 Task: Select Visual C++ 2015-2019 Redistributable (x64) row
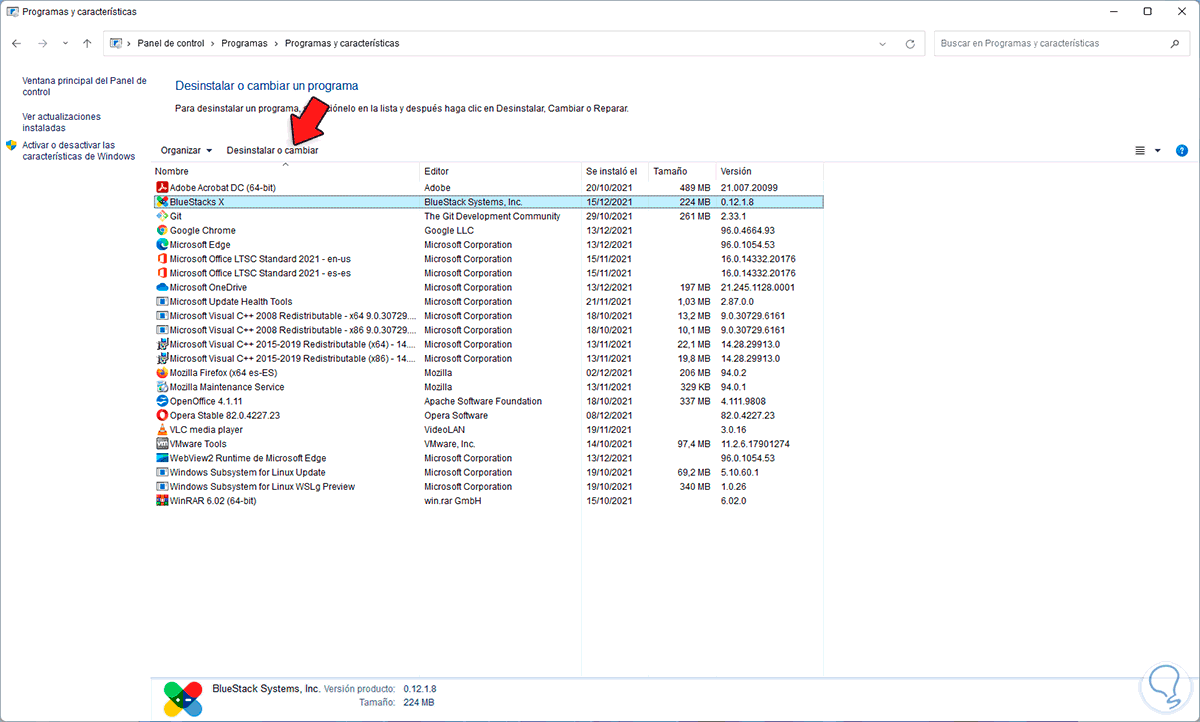(489, 344)
